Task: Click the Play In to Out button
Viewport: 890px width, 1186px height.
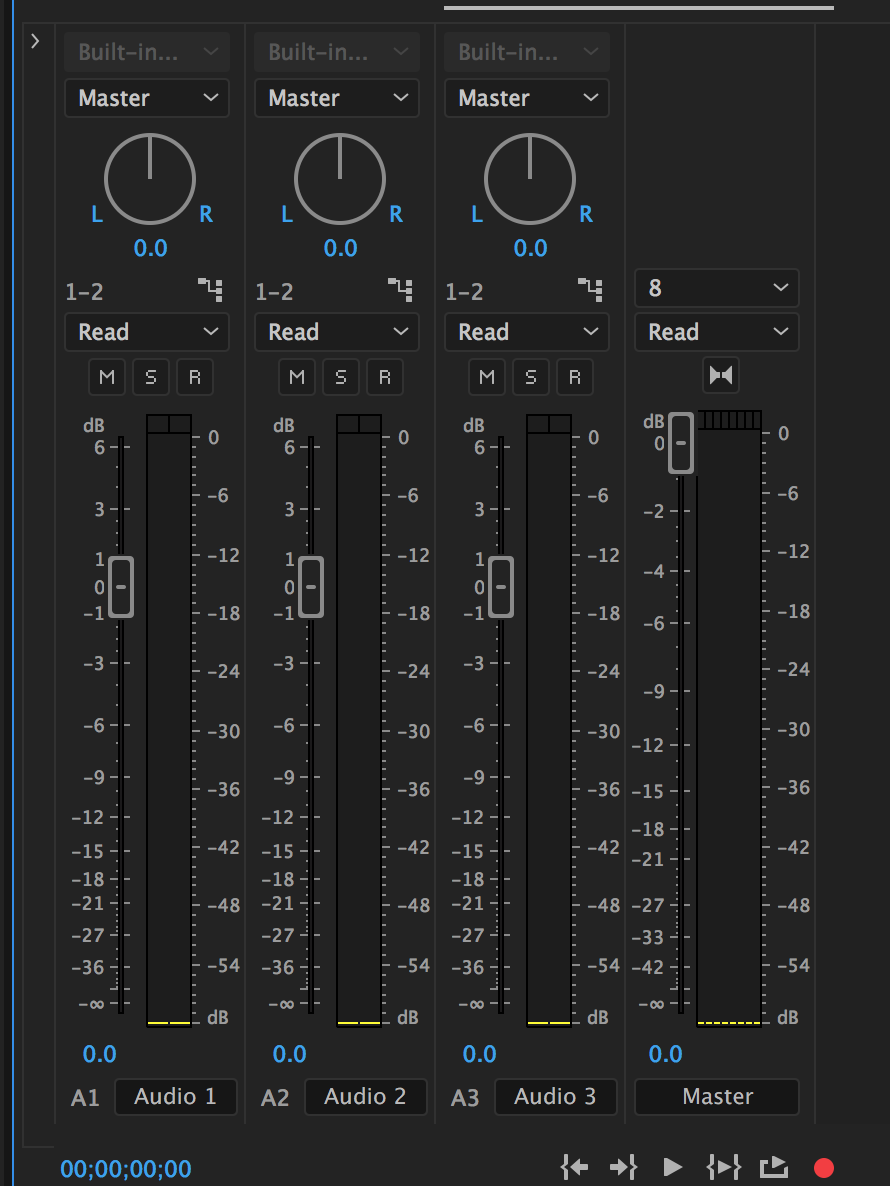Action: point(723,1166)
